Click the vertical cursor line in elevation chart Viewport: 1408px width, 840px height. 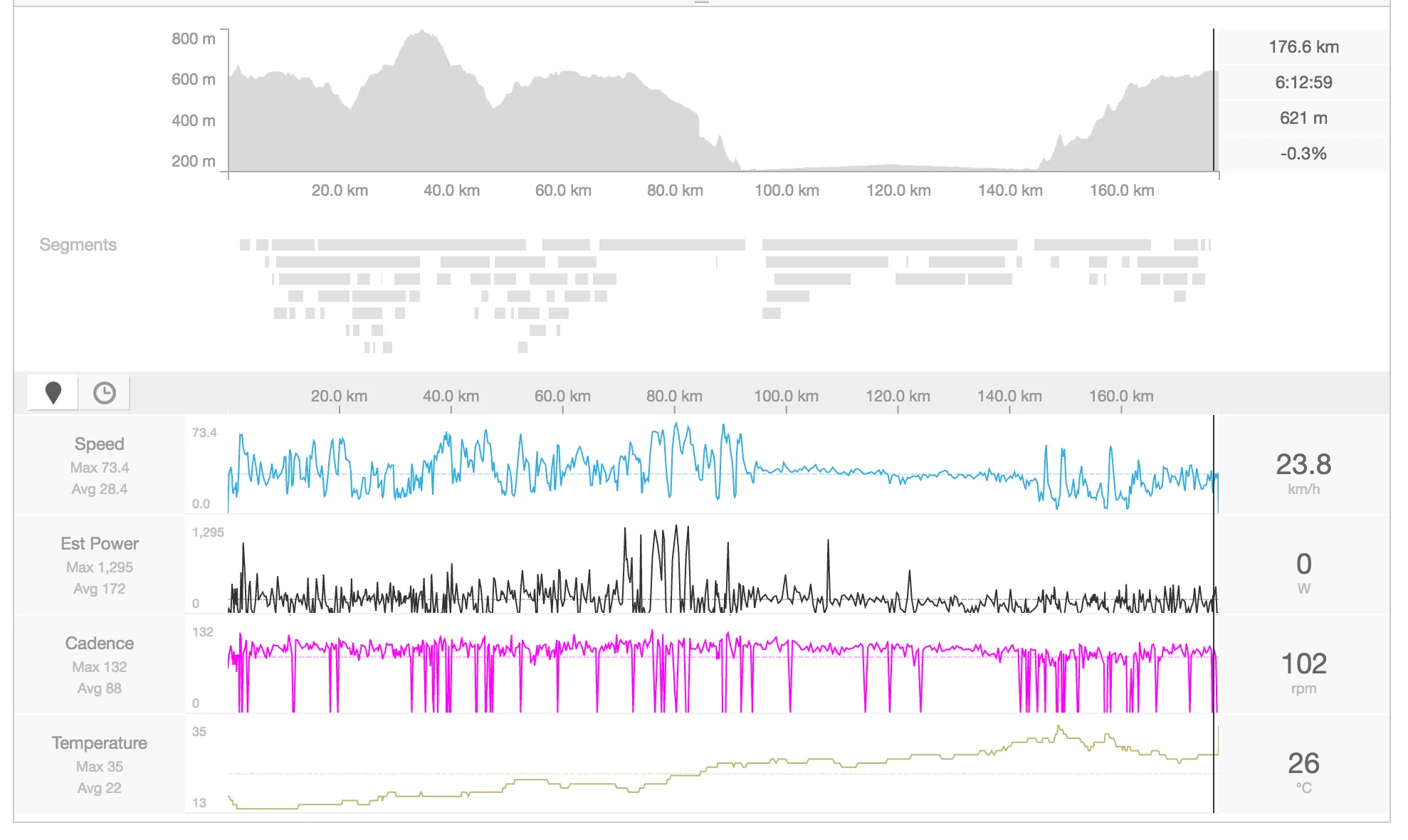click(x=1214, y=100)
